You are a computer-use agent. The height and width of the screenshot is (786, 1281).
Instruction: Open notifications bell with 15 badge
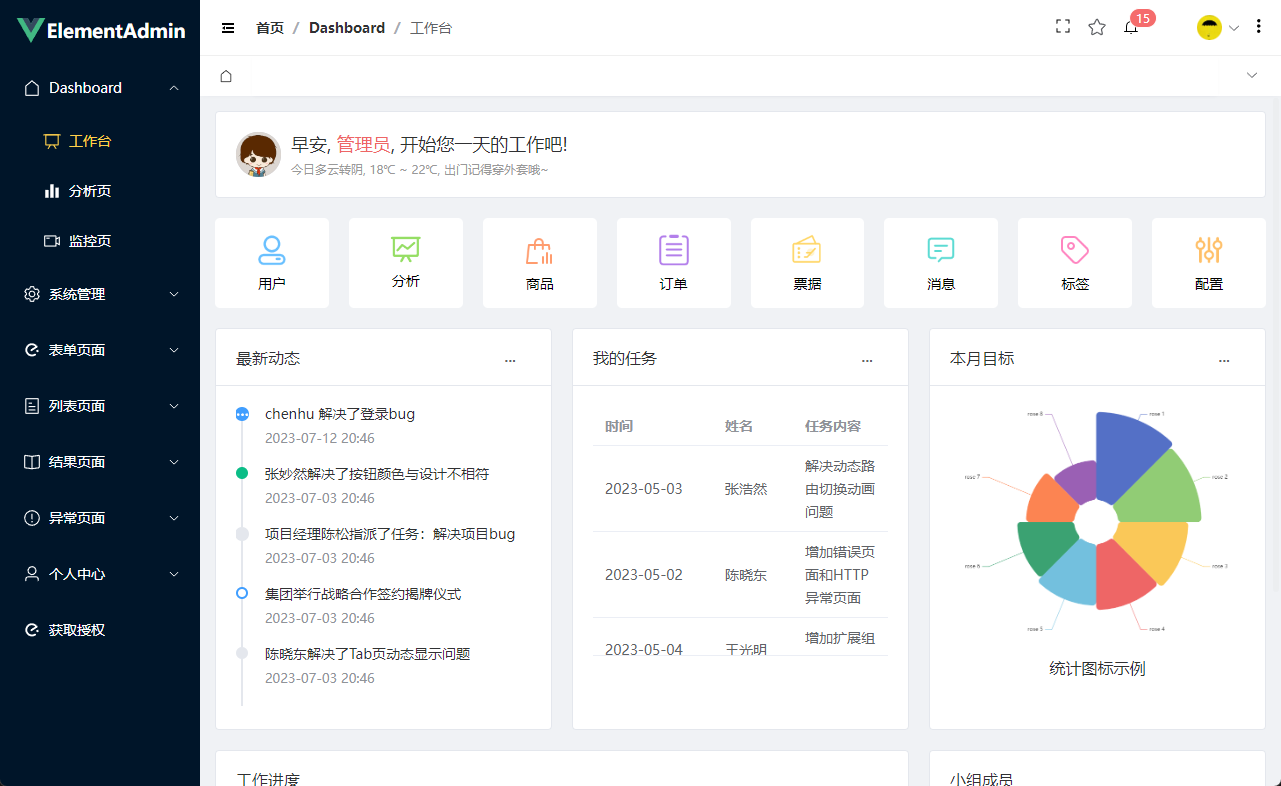pyautogui.click(x=1131, y=27)
